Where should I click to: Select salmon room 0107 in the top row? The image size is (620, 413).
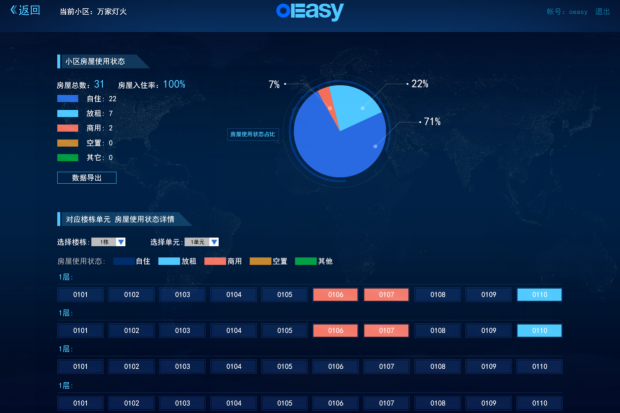pyautogui.click(x=386, y=295)
